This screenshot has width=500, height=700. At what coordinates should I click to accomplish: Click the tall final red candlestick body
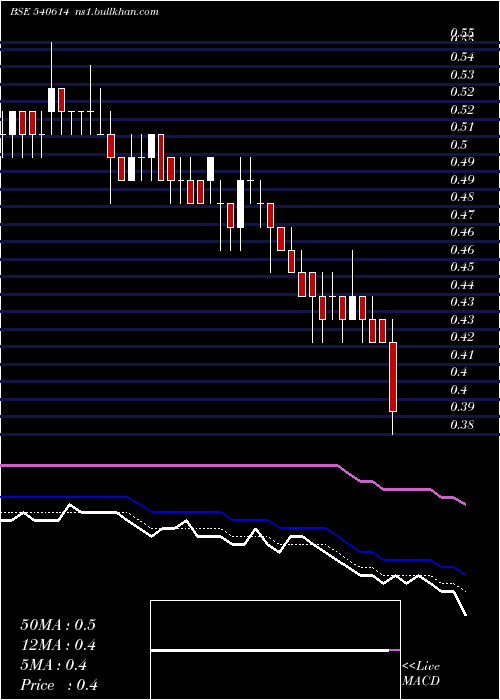pos(393,377)
